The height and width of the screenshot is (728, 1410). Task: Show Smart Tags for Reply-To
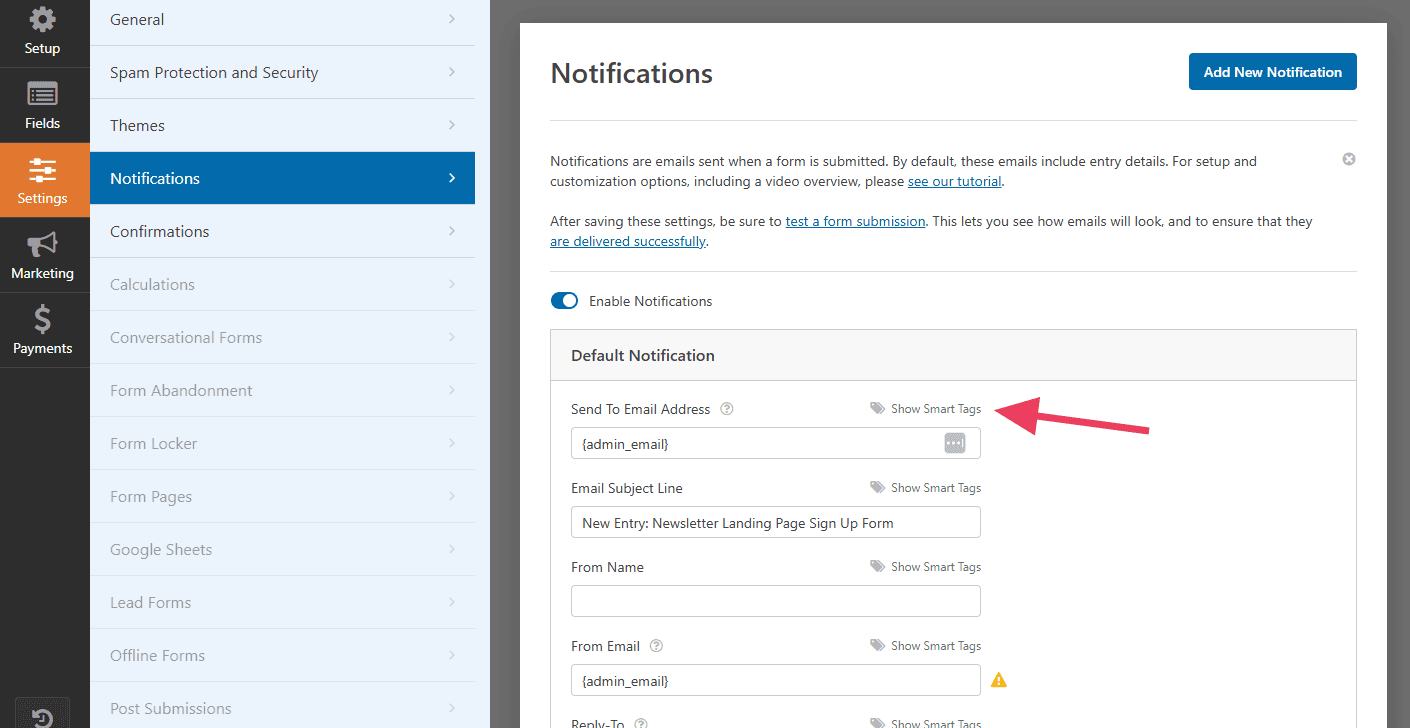(926, 723)
